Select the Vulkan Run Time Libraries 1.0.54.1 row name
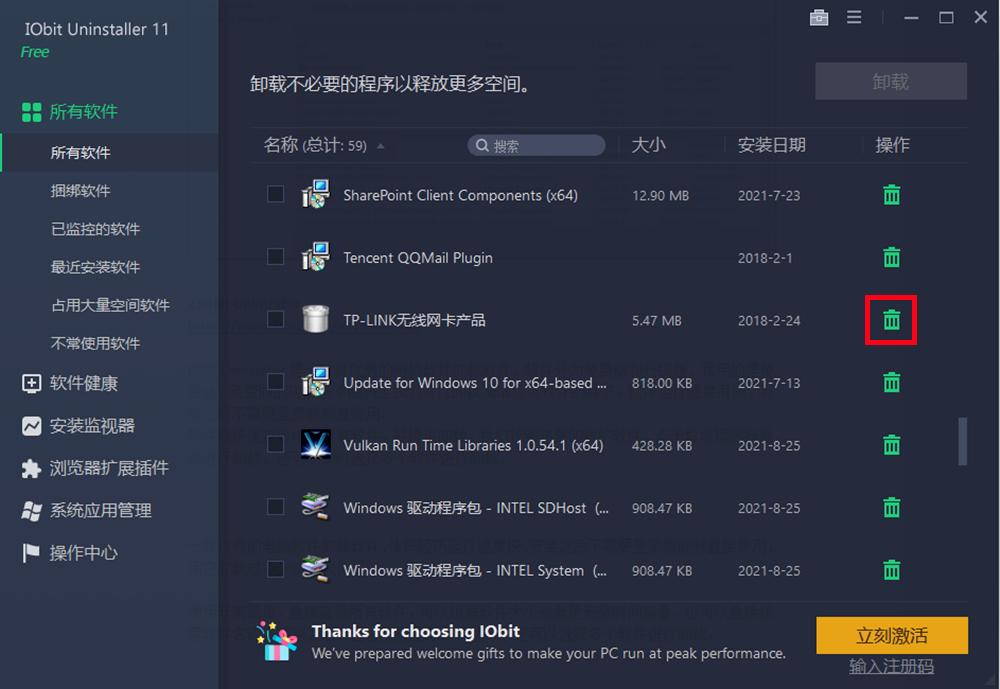Viewport: 1000px width, 689px height. point(473,445)
